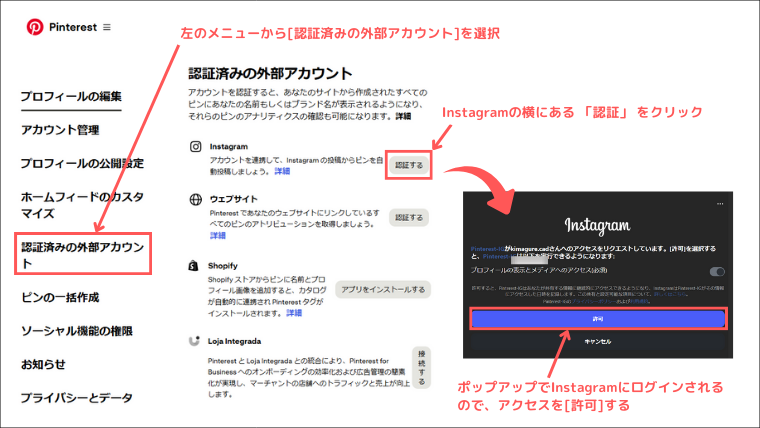
Task: Open アカウント管理 in the sidebar
Action: (x=60, y=130)
